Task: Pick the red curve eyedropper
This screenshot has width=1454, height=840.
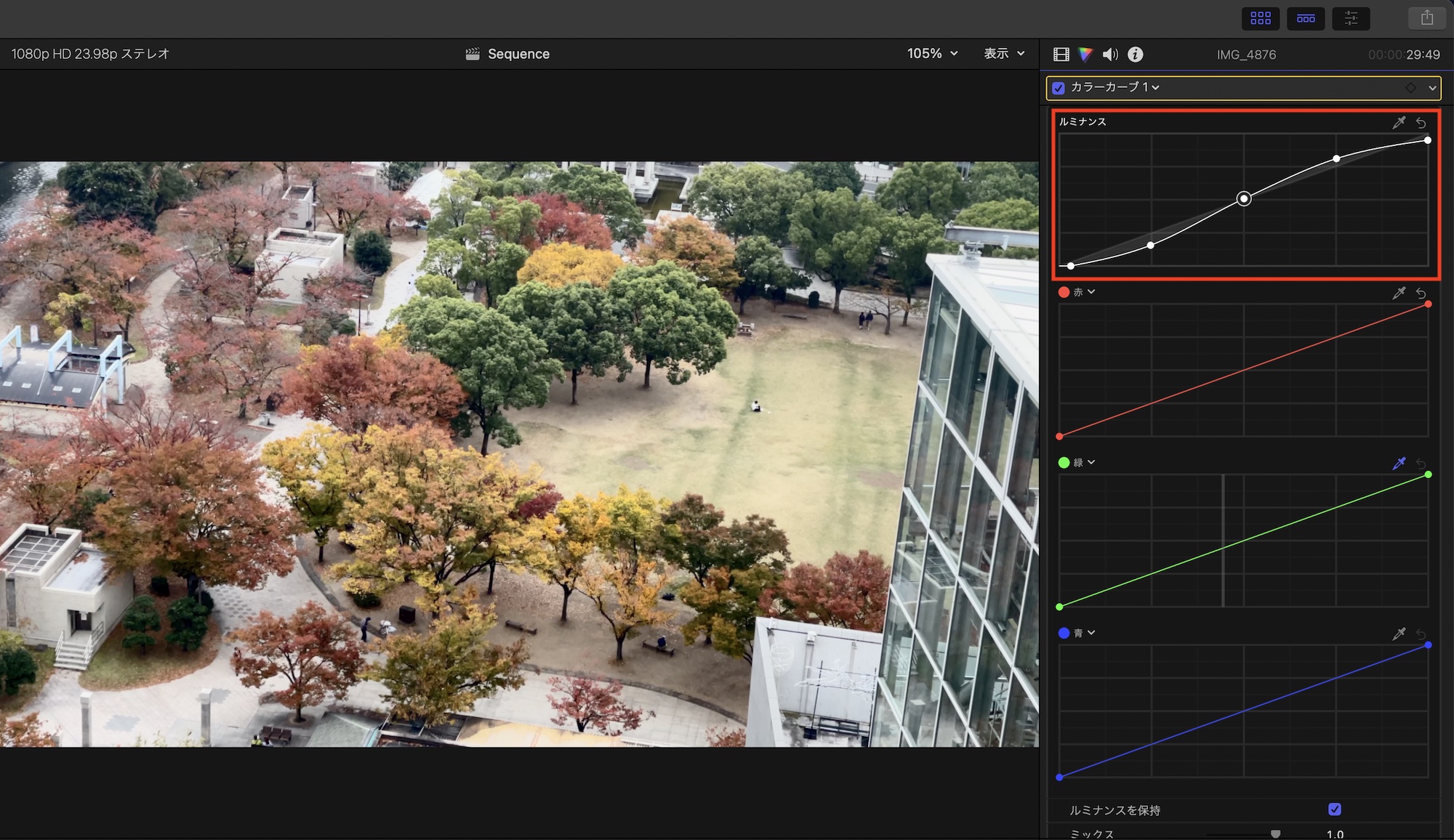Action: (1399, 293)
